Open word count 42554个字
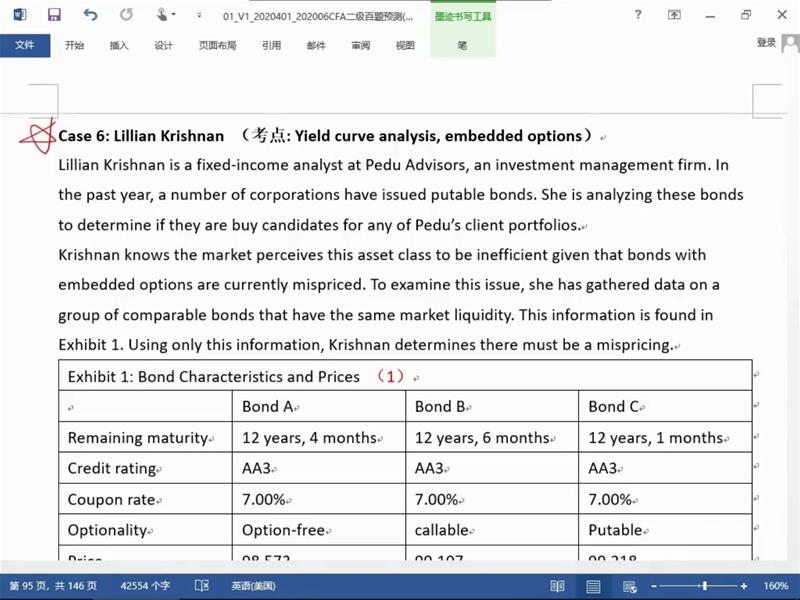Image resolution: width=800 pixels, height=600 pixels. pos(145,586)
